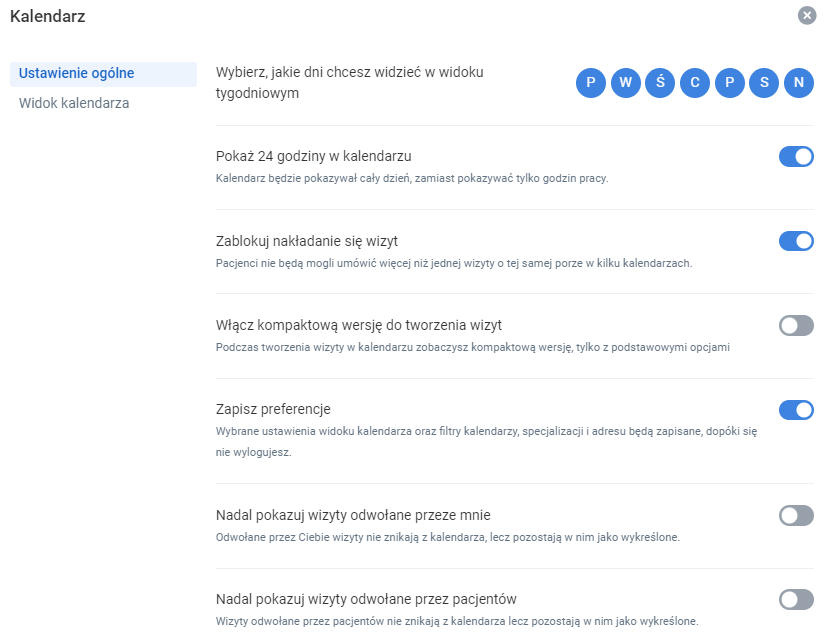Click the W circle for Tuesday
827x641 pixels.
pyautogui.click(x=625, y=83)
